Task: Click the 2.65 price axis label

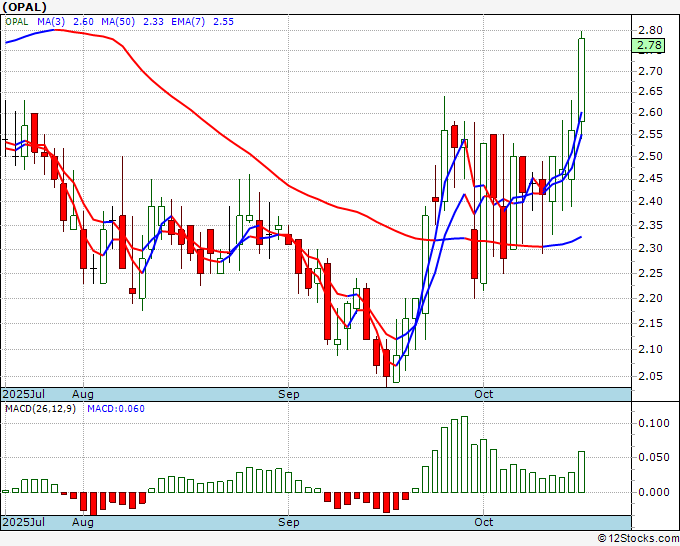Action: click(x=651, y=92)
